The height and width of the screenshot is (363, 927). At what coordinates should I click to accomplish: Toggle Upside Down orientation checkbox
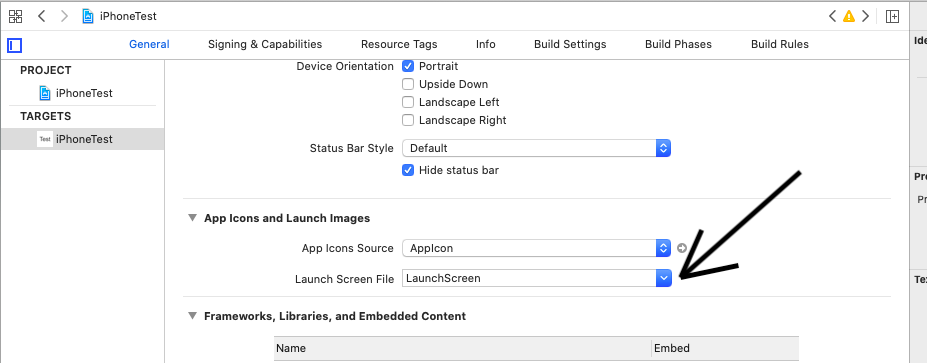point(408,84)
